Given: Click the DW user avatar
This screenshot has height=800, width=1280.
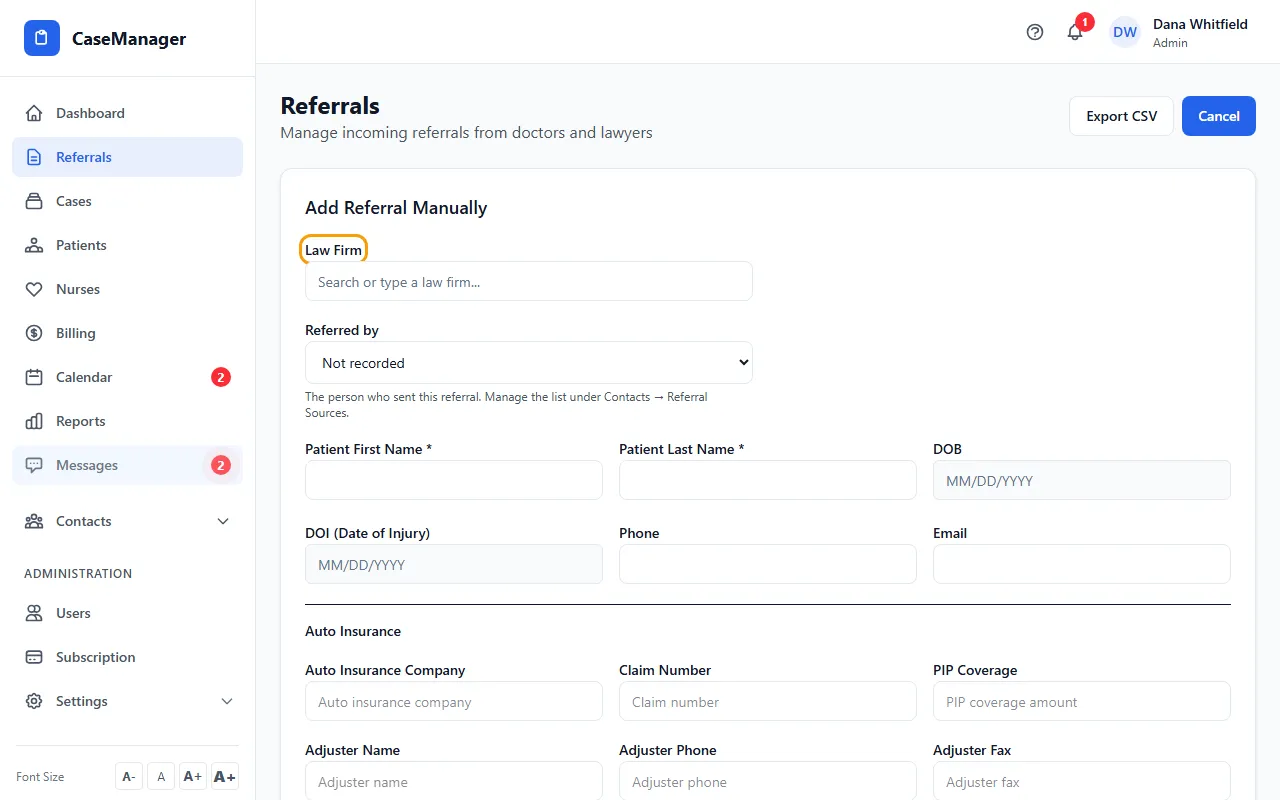Looking at the screenshot, I should coord(1125,32).
